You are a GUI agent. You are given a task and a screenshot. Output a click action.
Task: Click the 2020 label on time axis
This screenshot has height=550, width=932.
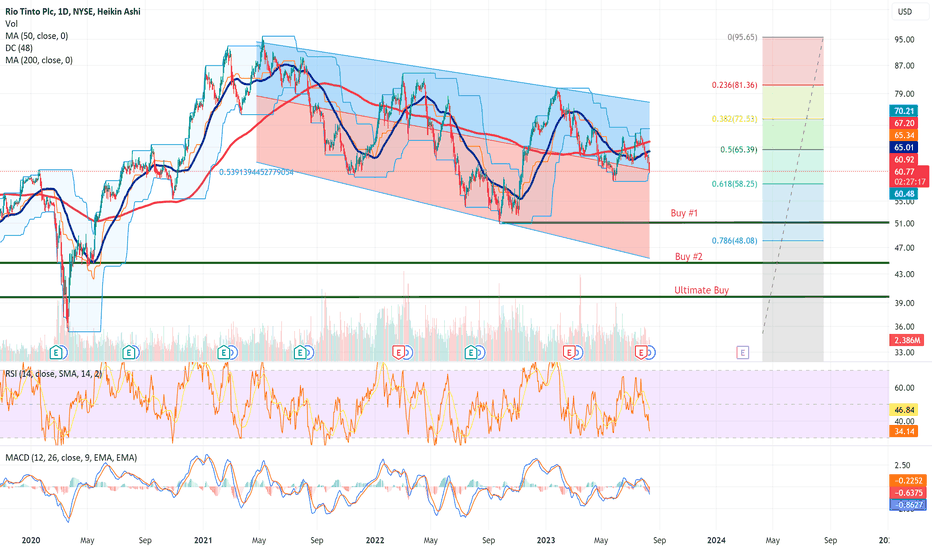tap(30, 540)
